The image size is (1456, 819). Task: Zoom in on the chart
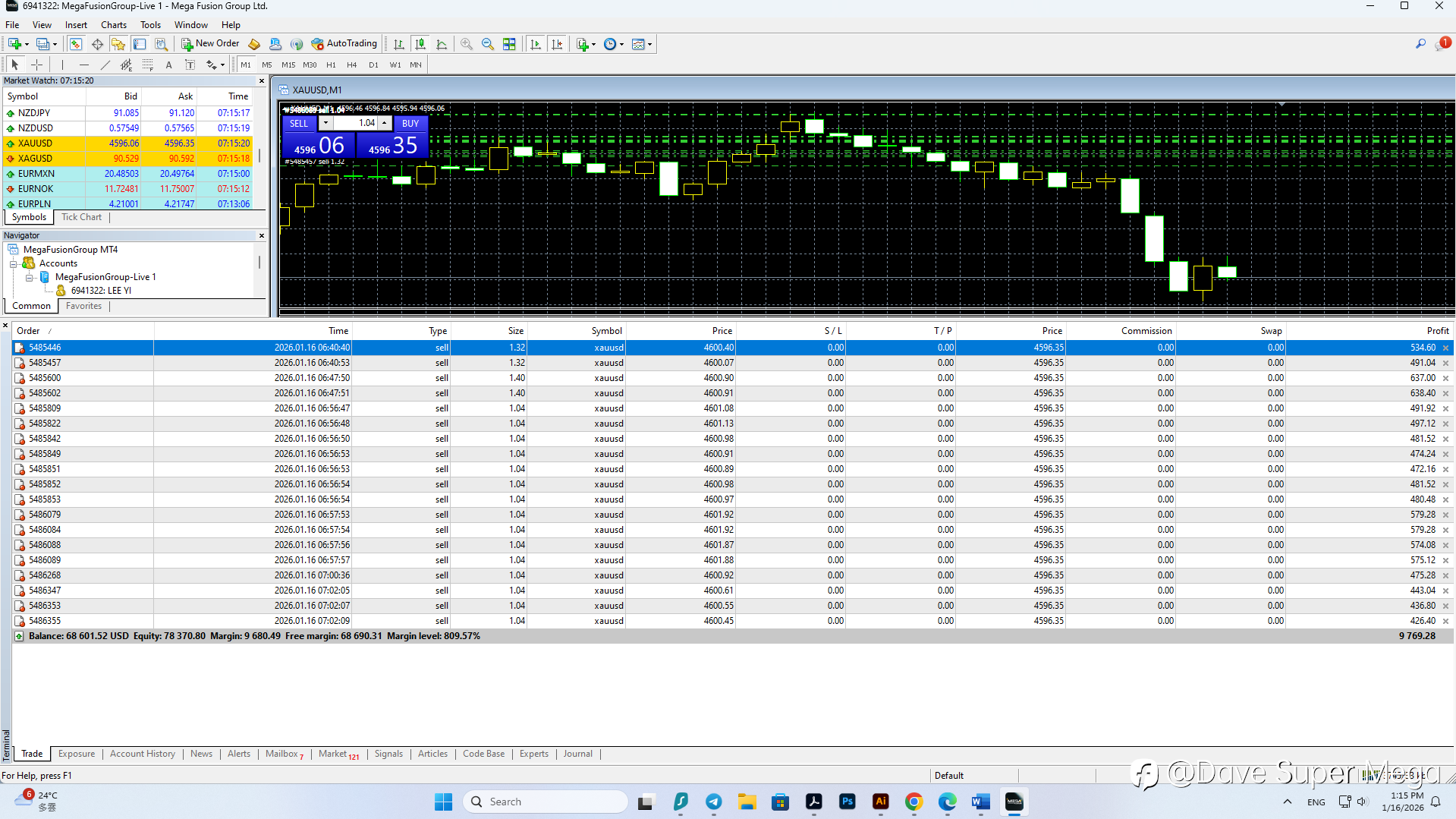[467, 44]
